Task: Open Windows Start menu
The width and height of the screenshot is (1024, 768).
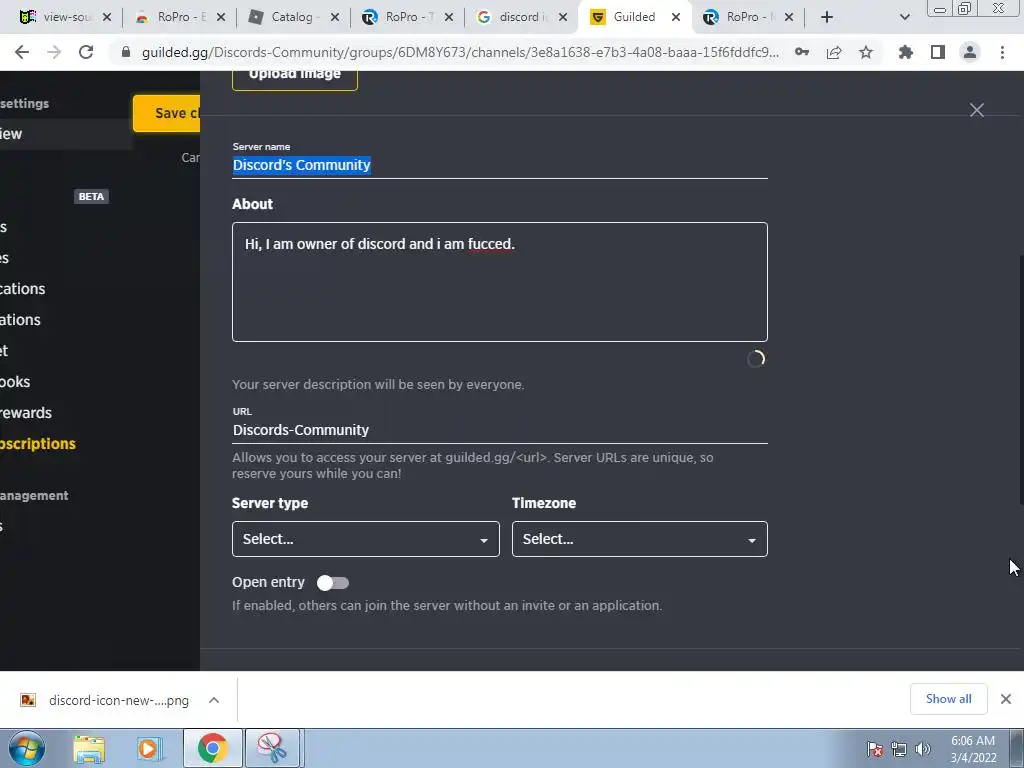Action: point(27,748)
